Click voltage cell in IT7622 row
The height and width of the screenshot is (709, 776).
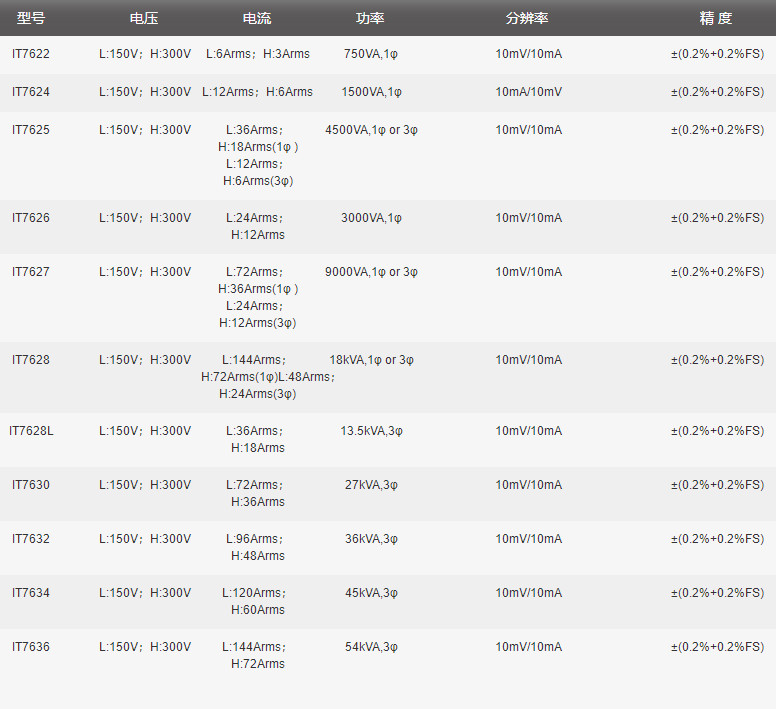[x=145, y=54]
